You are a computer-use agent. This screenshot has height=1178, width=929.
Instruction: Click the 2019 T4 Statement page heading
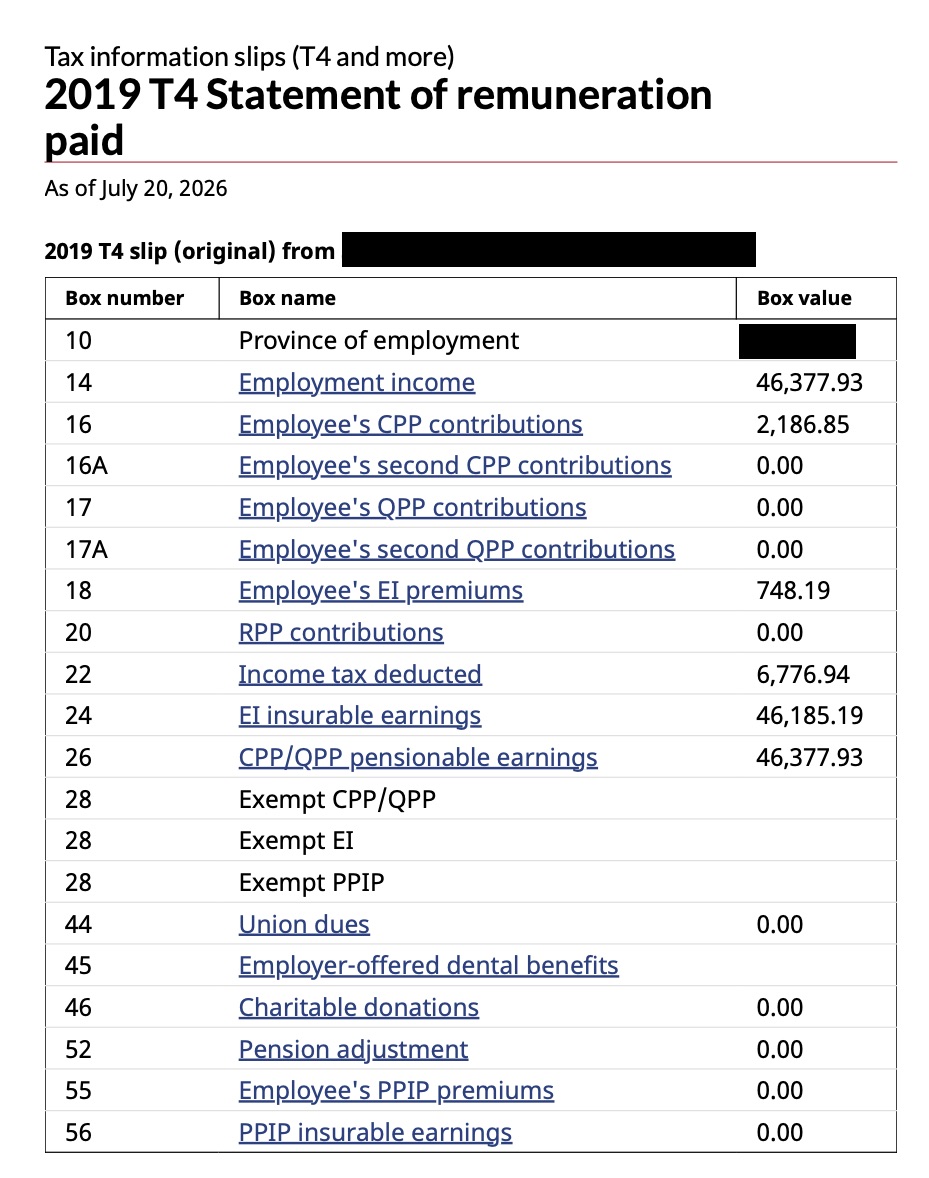pyautogui.click(x=379, y=117)
